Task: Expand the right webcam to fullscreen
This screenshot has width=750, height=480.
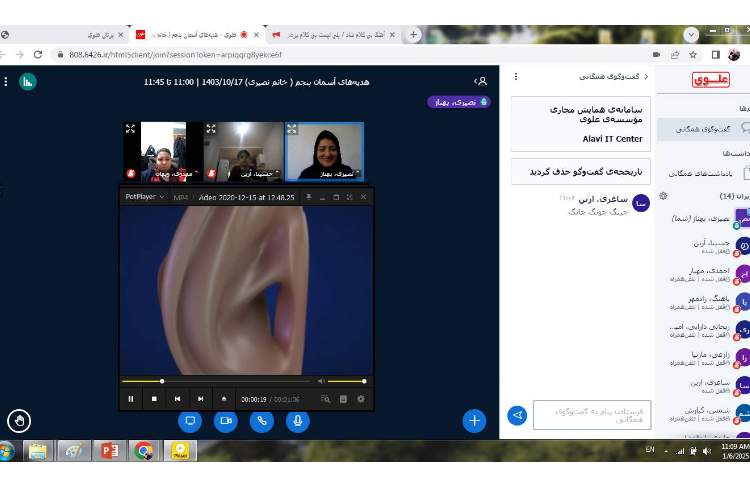Action: point(292,129)
